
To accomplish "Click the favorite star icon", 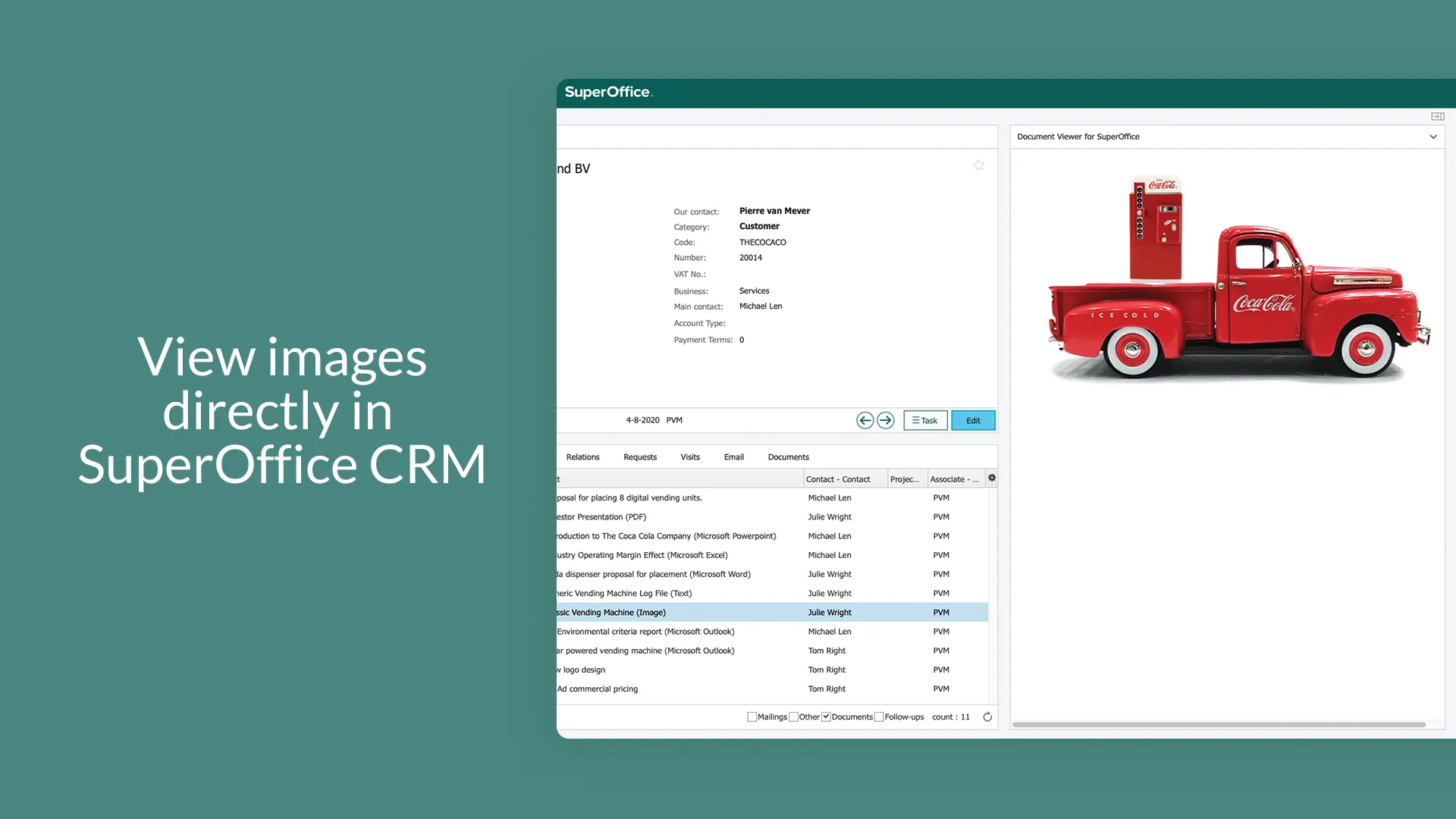I will tap(978, 165).
